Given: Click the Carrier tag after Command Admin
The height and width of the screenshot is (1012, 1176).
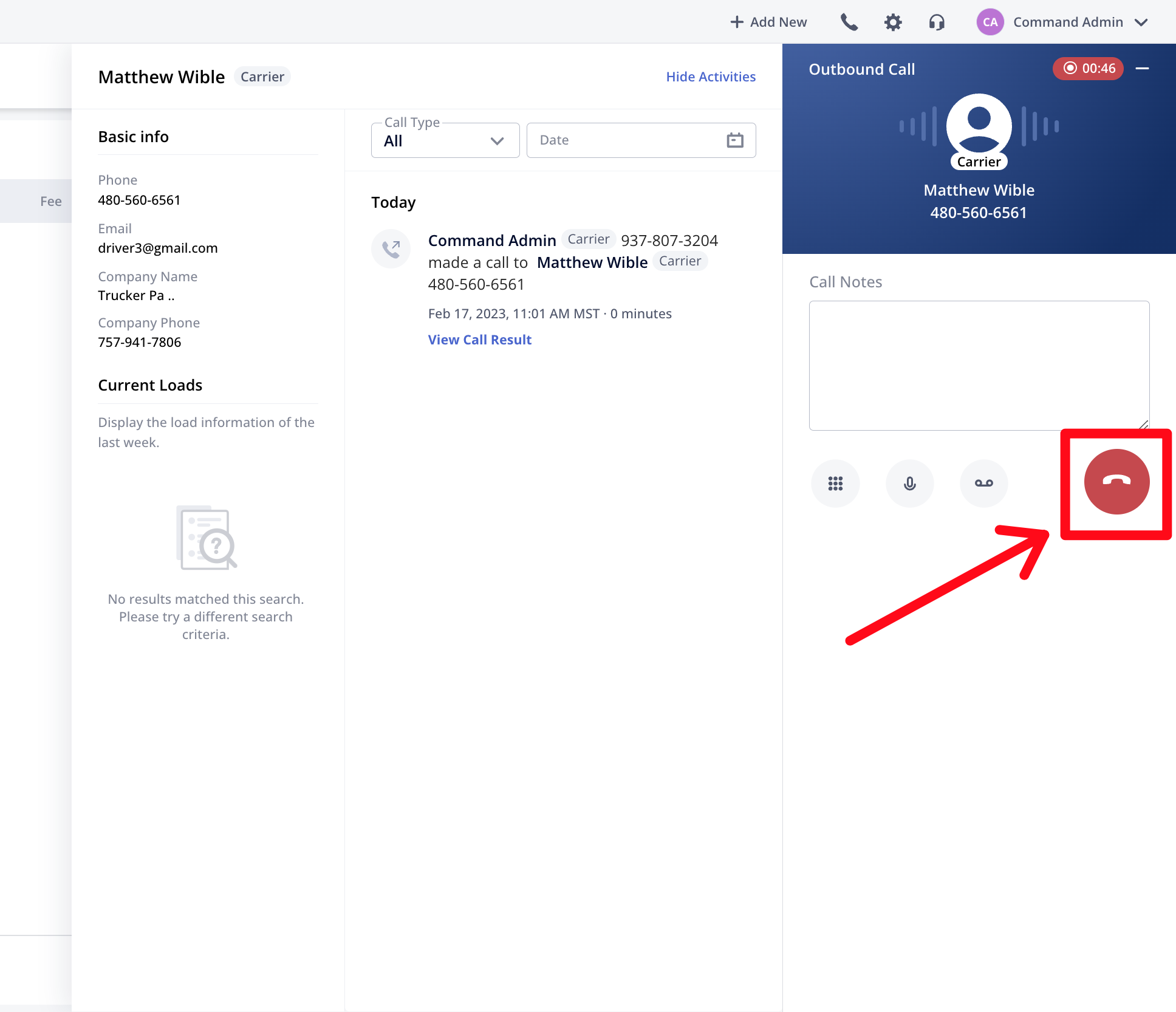Looking at the screenshot, I should click(589, 239).
